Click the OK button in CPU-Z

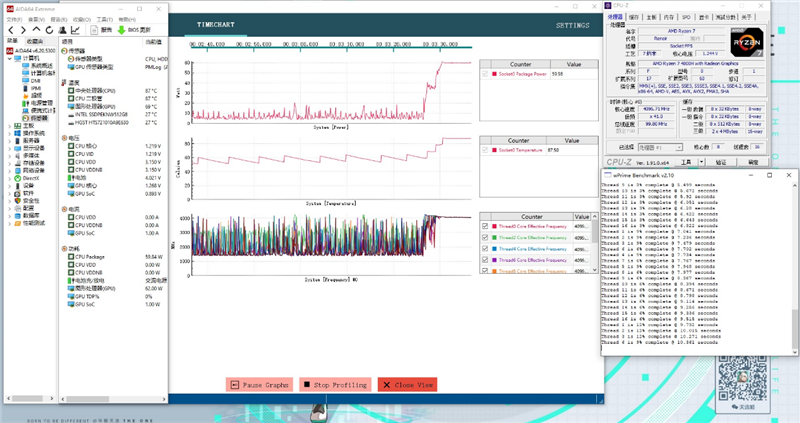[753, 162]
